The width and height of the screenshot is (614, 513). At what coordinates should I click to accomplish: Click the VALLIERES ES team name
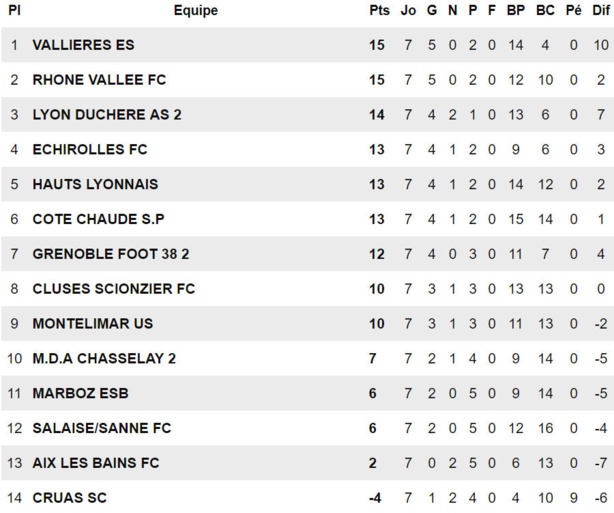83,45
